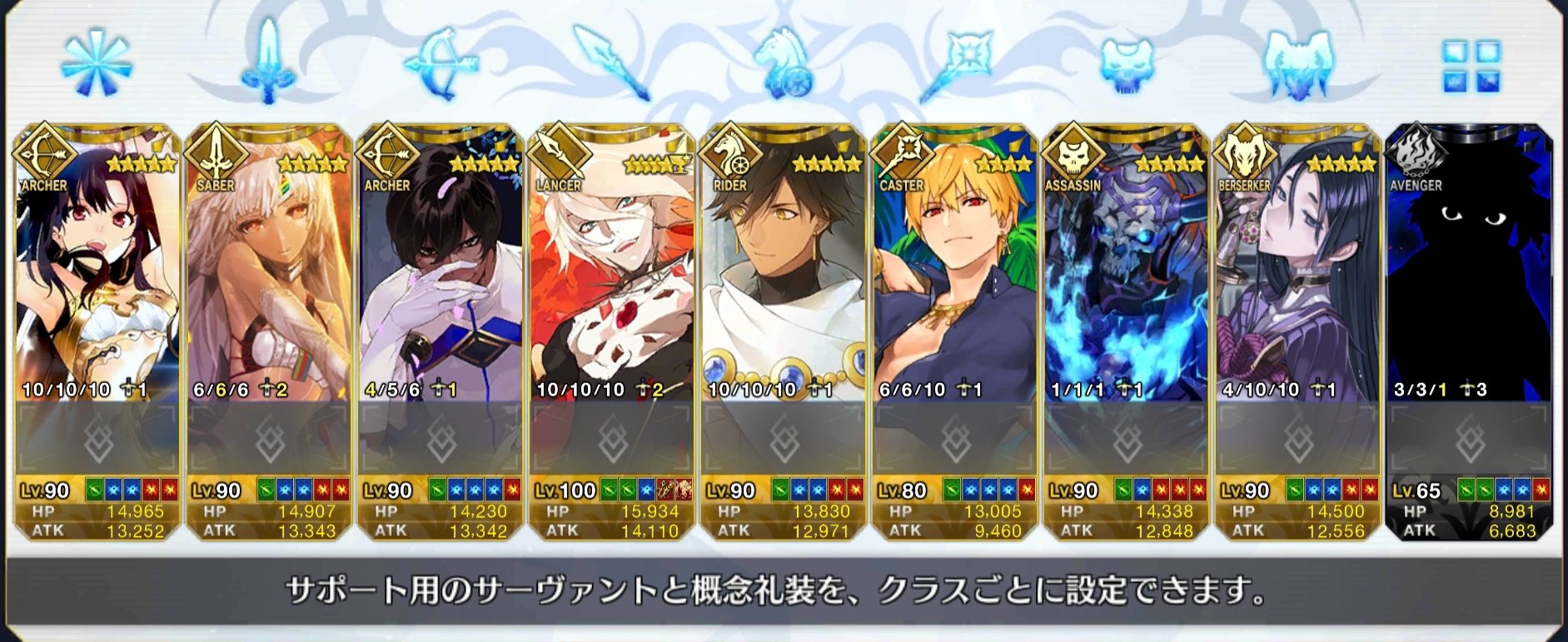
Task: Open the Lv.90 Archer card with HP 14,965
Action: (97, 332)
